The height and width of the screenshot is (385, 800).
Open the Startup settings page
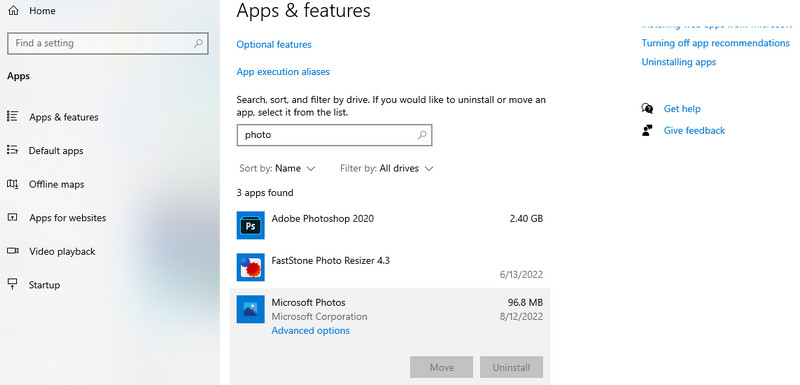click(x=44, y=285)
